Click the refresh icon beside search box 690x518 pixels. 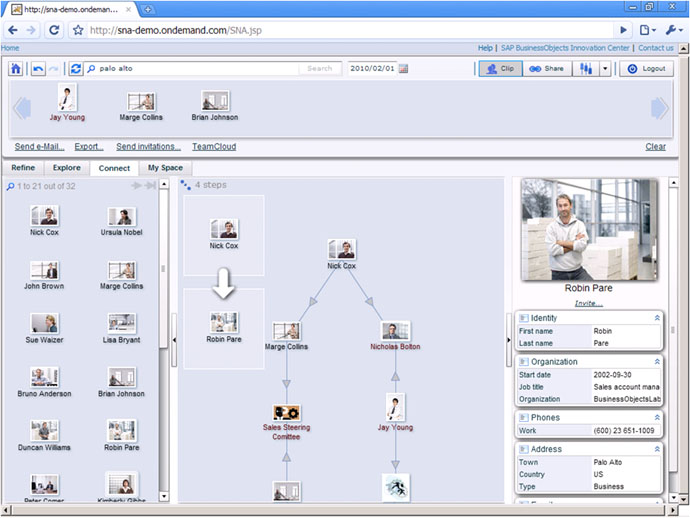[76, 69]
